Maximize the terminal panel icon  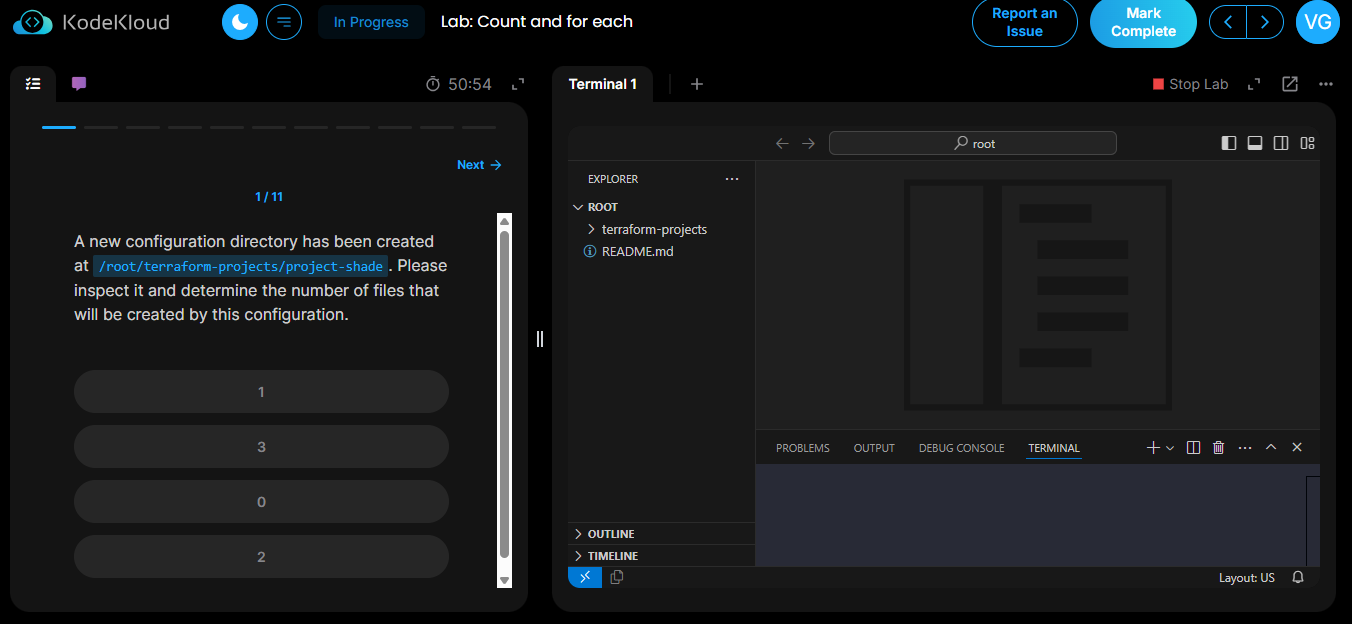pos(1254,84)
